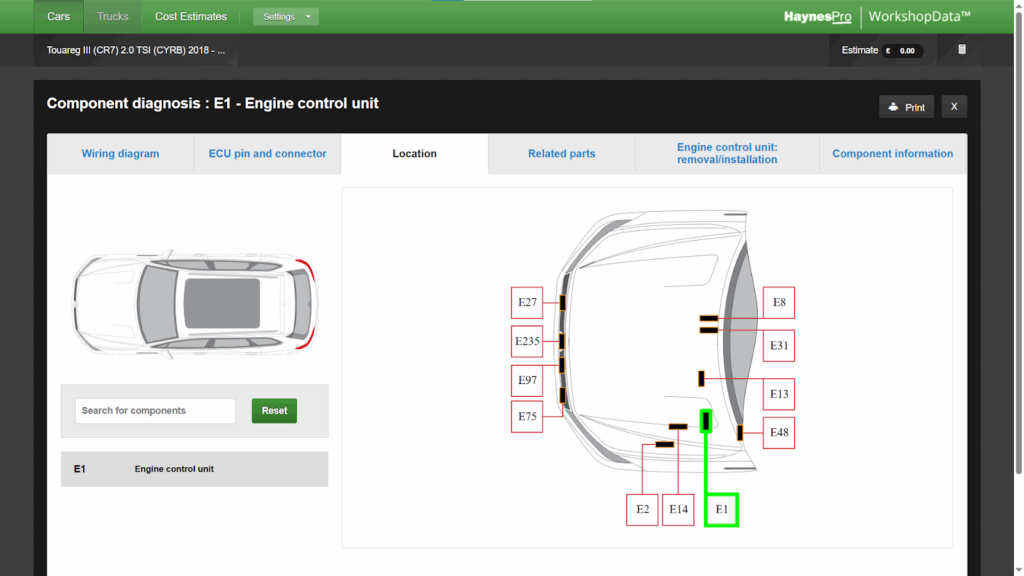The image size is (1024, 576).
Task: Open the Cost Estimates menu
Action: coord(190,16)
